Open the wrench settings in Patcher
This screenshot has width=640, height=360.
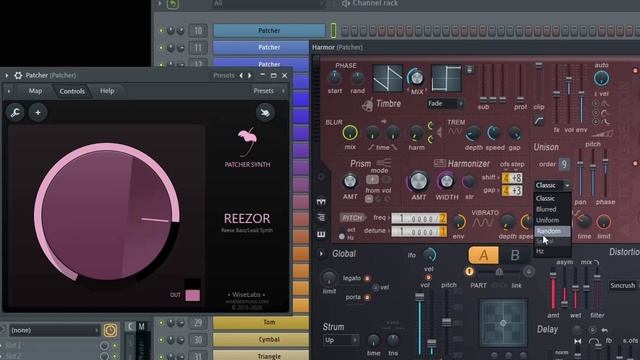click(x=16, y=112)
